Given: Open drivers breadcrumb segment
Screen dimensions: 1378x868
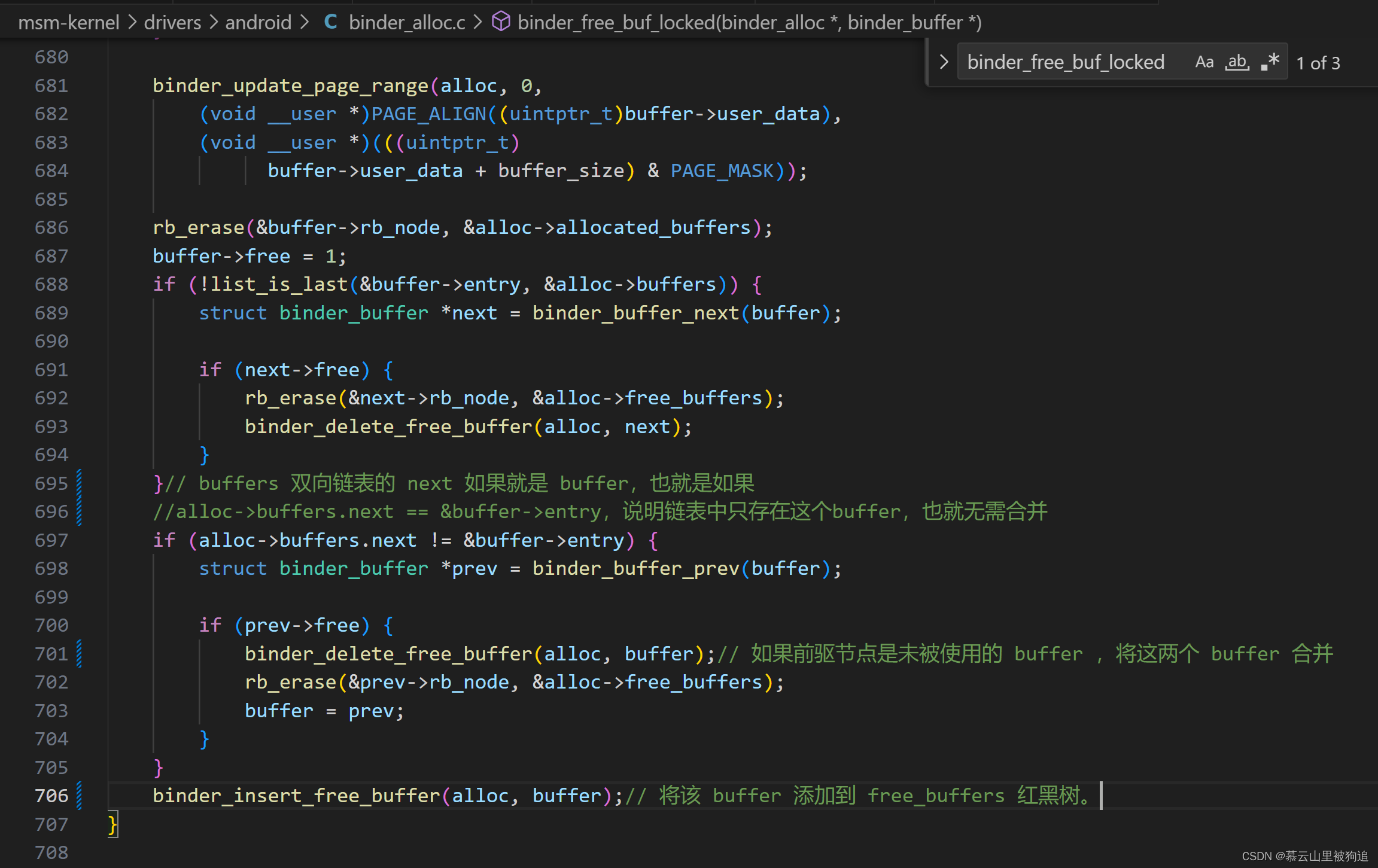Looking at the screenshot, I should pos(172,23).
